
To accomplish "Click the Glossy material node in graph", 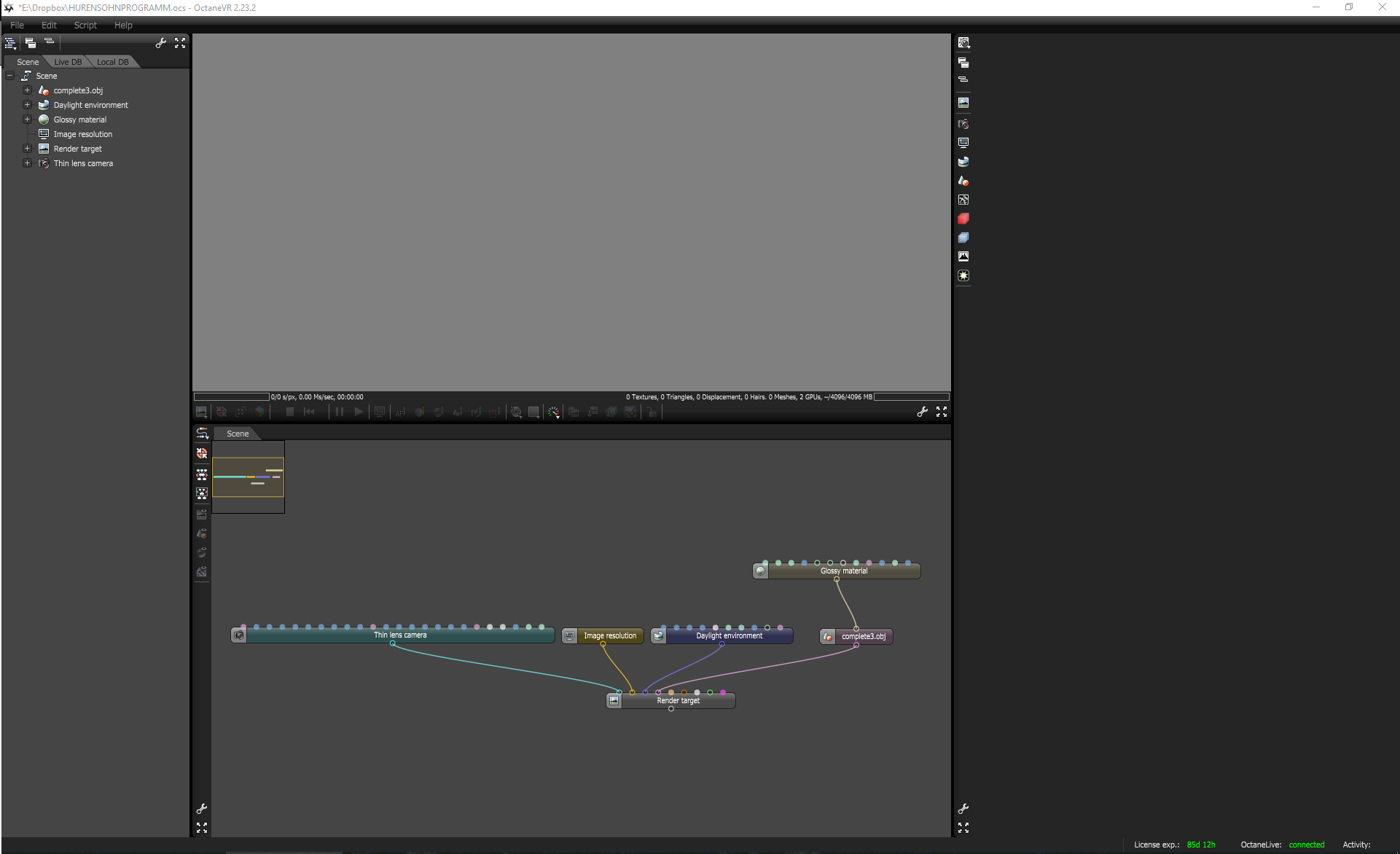I will coord(843,571).
